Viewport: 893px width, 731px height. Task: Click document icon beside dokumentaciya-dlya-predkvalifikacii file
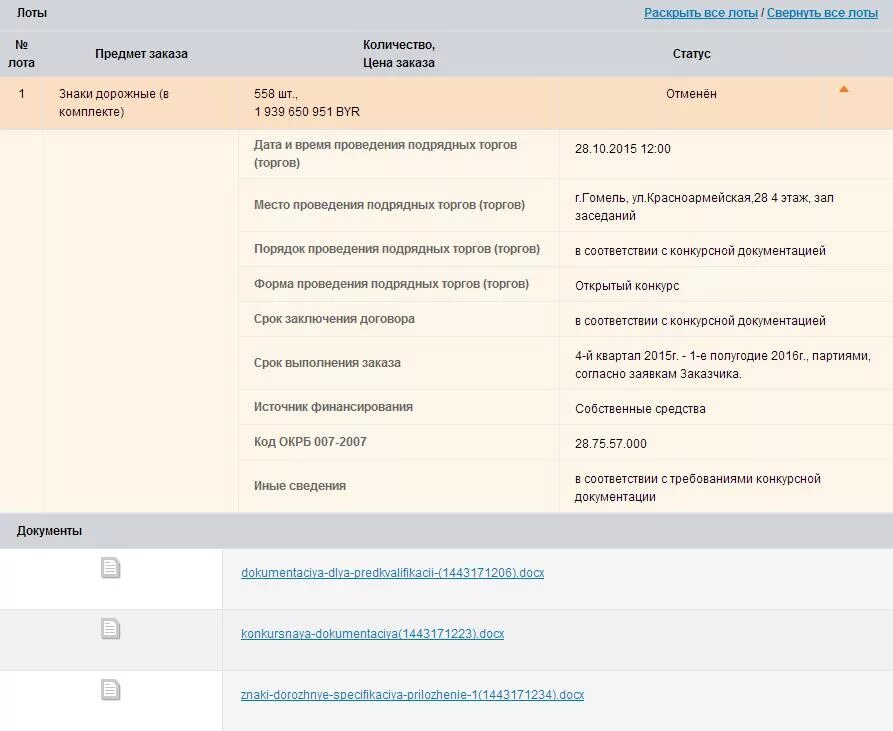(110, 568)
